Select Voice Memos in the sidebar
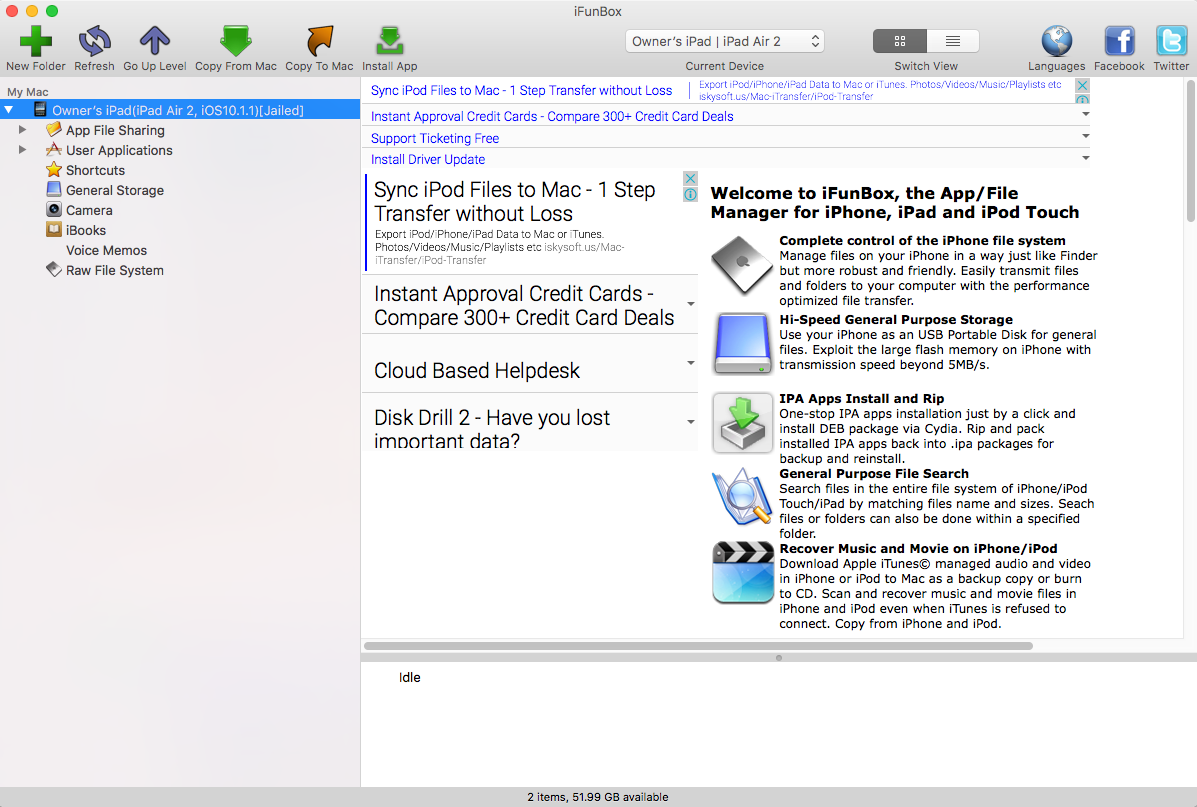This screenshot has width=1197, height=807. [x=106, y=250]
